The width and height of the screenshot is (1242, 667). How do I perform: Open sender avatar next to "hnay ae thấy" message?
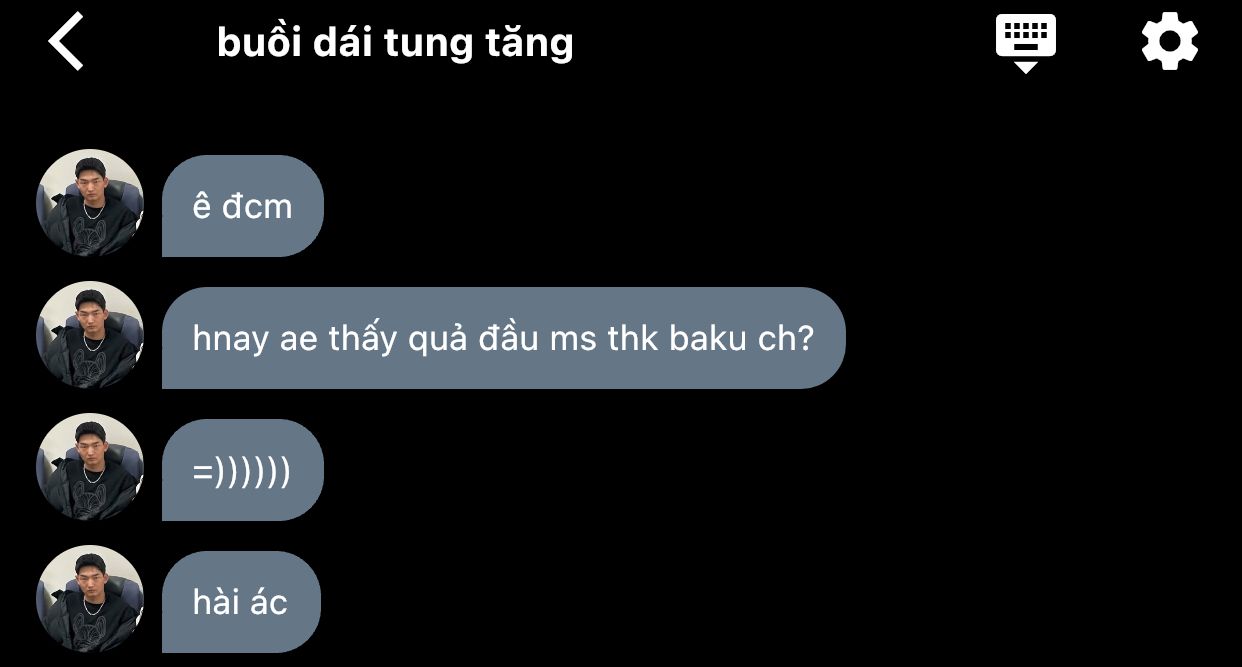(90, 335)
